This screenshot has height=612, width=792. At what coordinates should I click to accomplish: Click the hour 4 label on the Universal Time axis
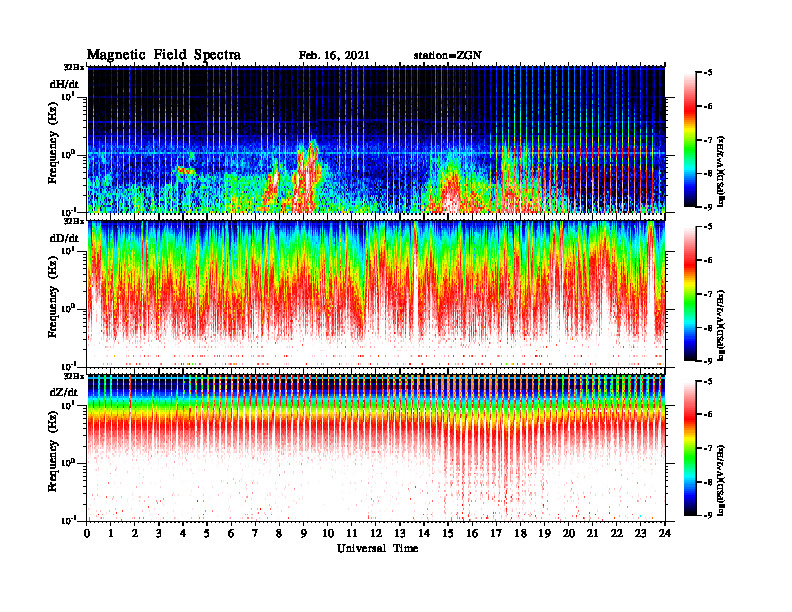183,534
